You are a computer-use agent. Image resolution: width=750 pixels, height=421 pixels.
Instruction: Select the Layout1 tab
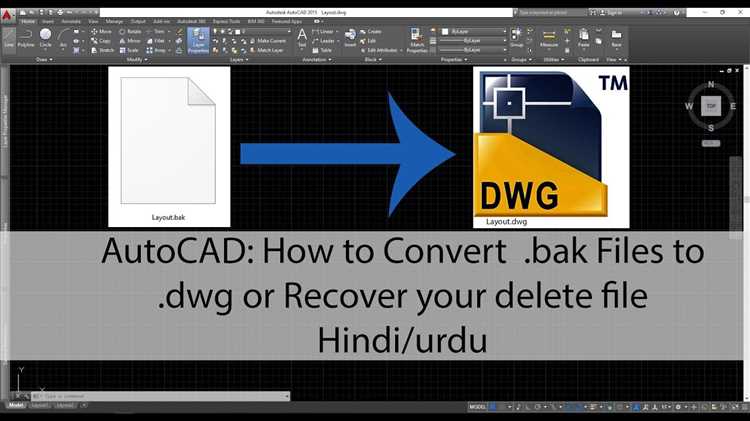(40, 405)
